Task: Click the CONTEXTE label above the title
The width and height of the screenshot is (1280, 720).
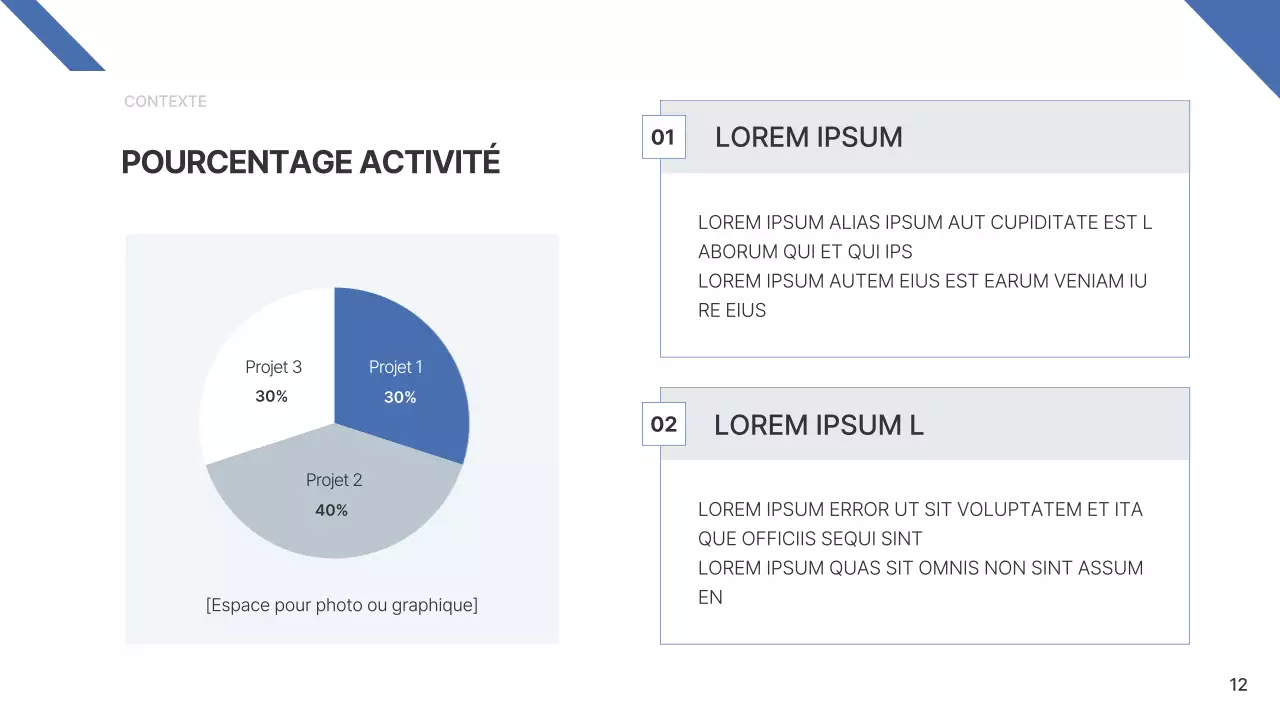Action: [165, 101]
